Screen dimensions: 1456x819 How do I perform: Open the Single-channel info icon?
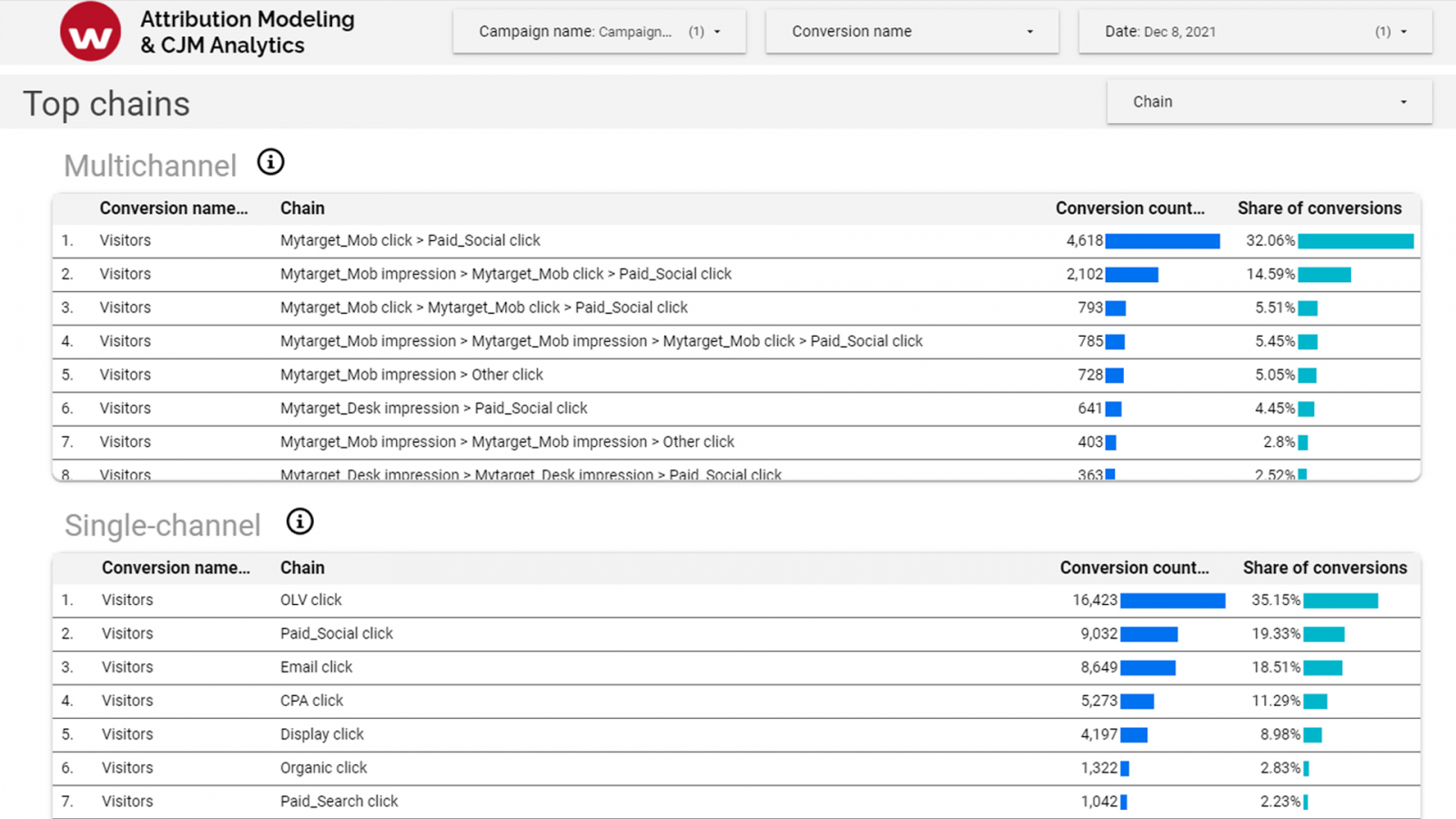coord(299,521)
